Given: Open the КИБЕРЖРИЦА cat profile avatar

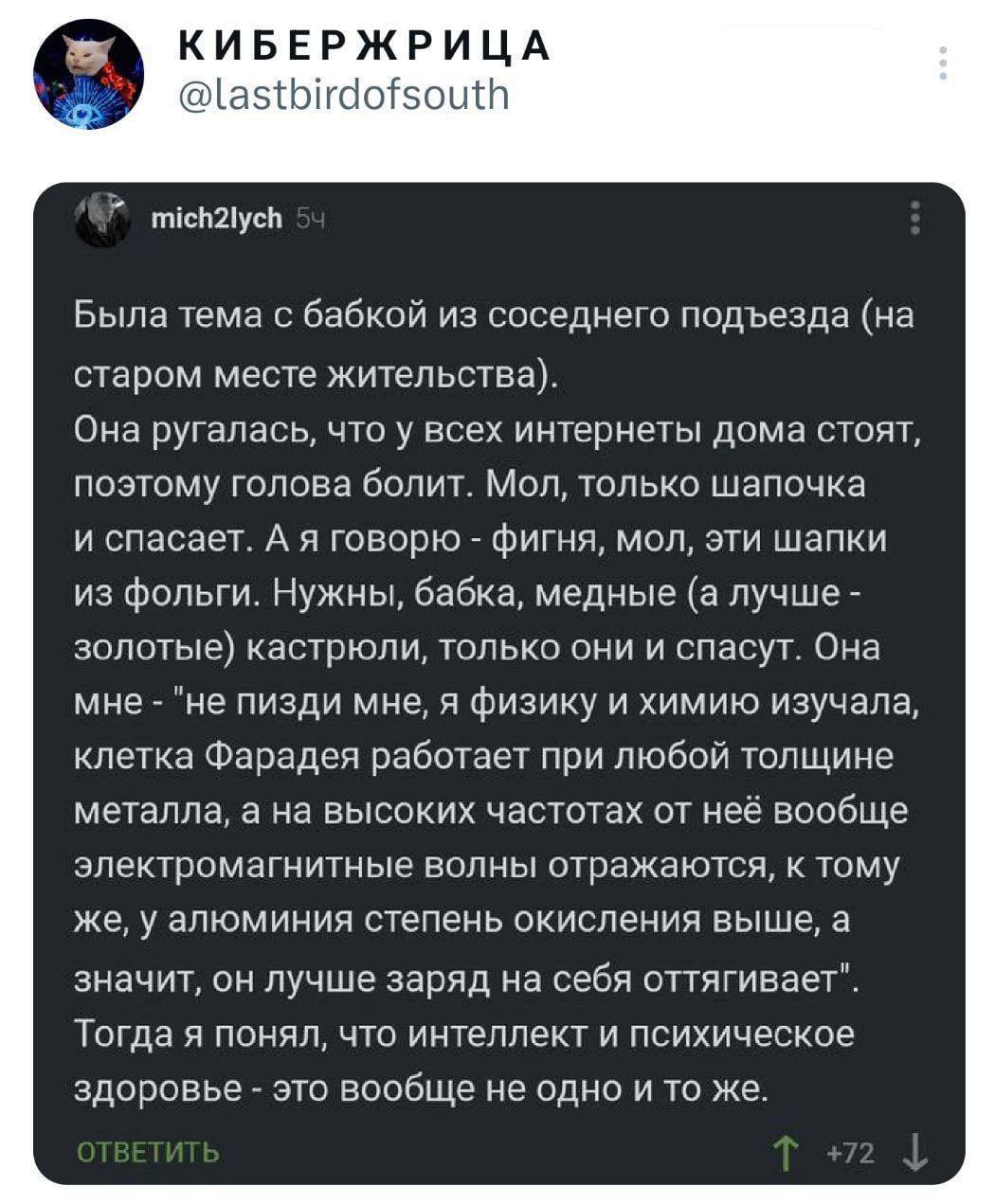Looking at the screenshot, I should (88, 77).
